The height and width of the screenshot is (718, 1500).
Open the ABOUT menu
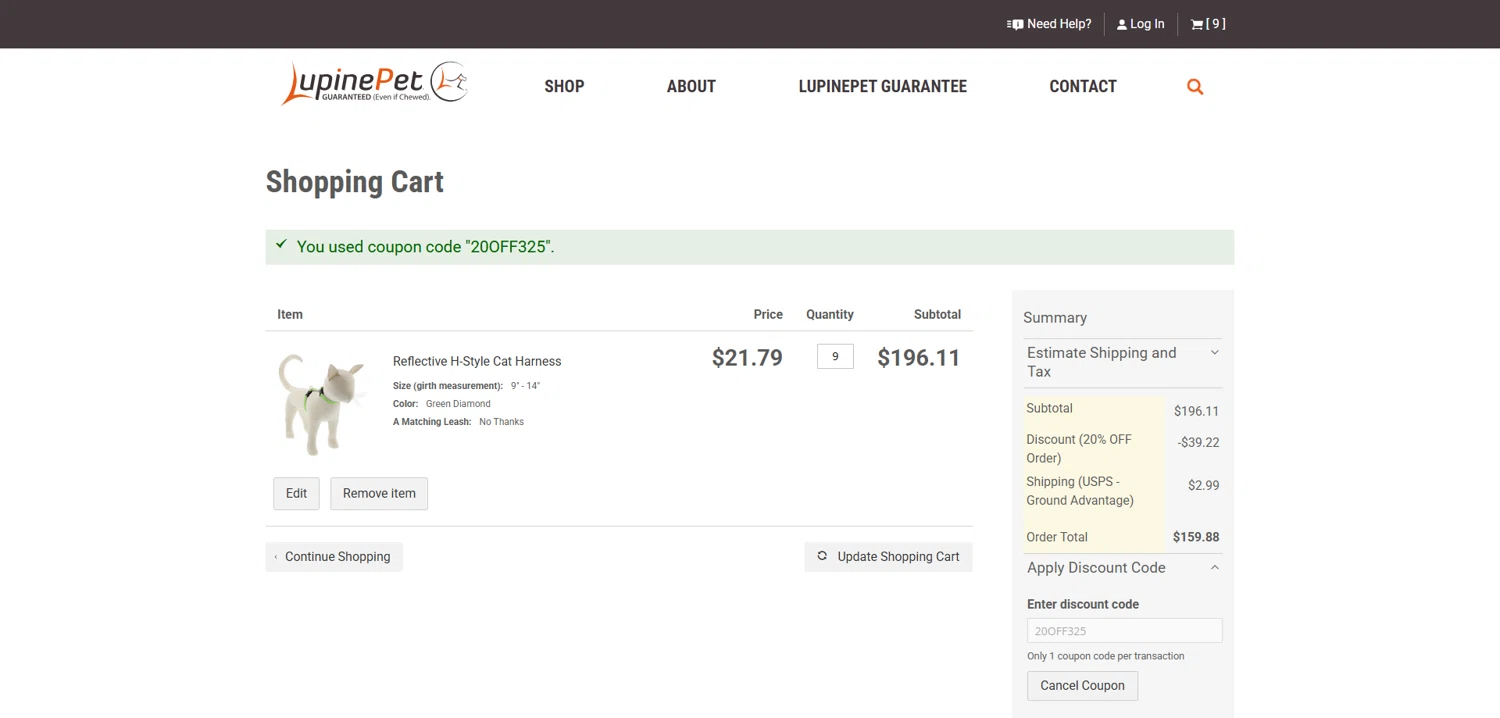click(691, 86)
